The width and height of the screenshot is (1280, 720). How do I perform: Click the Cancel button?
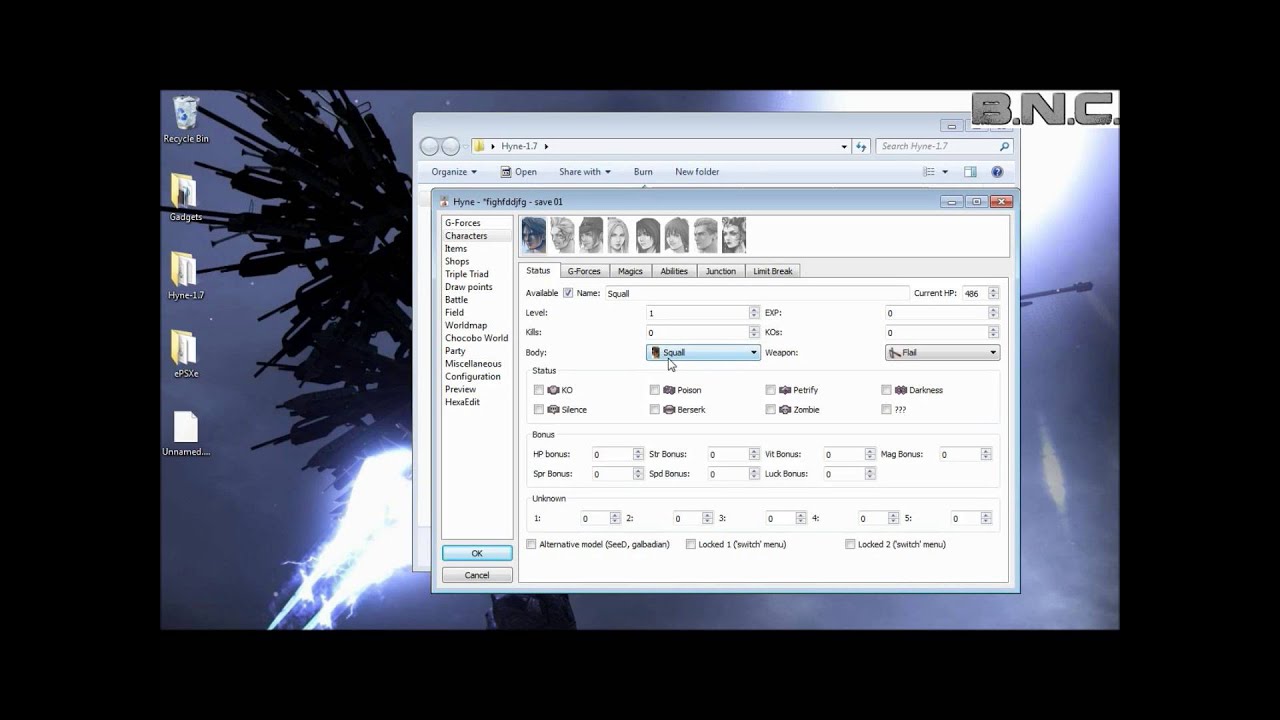(477, 575)
